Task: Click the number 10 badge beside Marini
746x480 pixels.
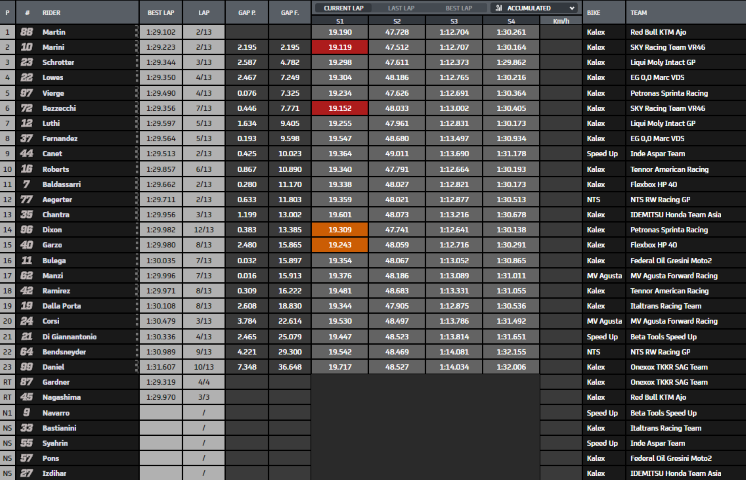Action: pos(27,47)
